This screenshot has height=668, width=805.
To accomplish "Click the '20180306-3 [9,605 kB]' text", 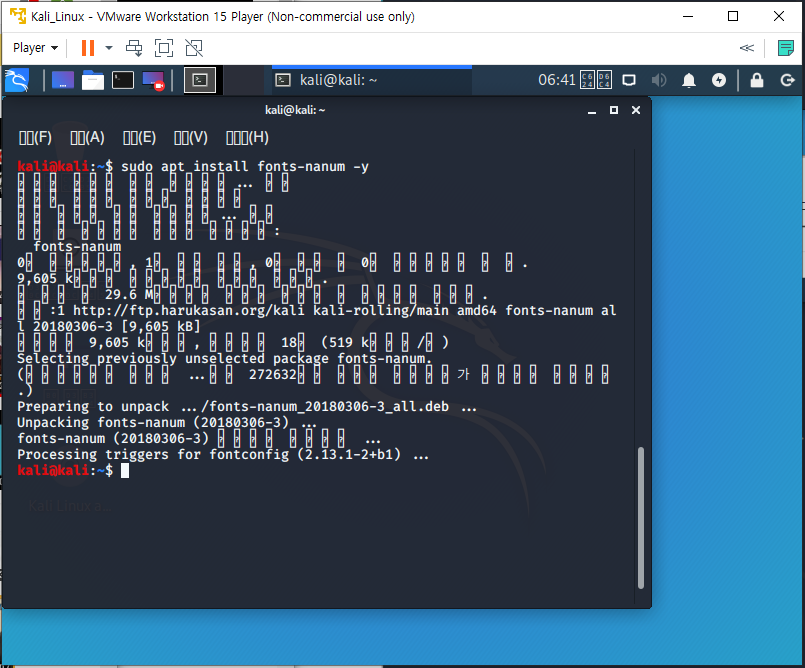I will coord(117,327).
